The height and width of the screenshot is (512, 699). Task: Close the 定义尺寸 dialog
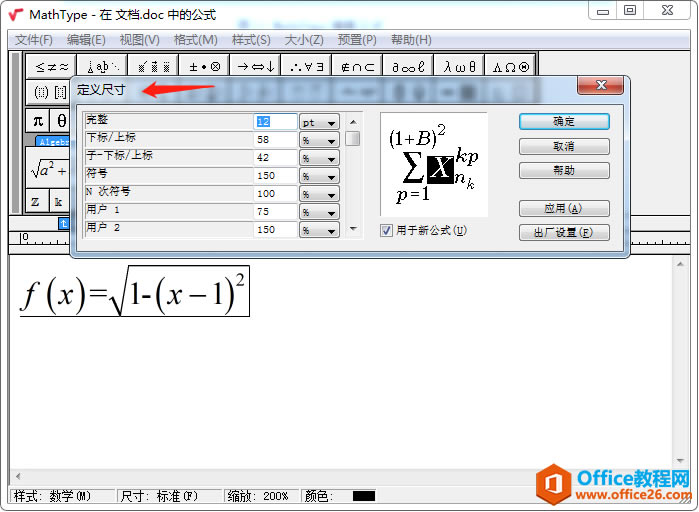click(600, 85)
